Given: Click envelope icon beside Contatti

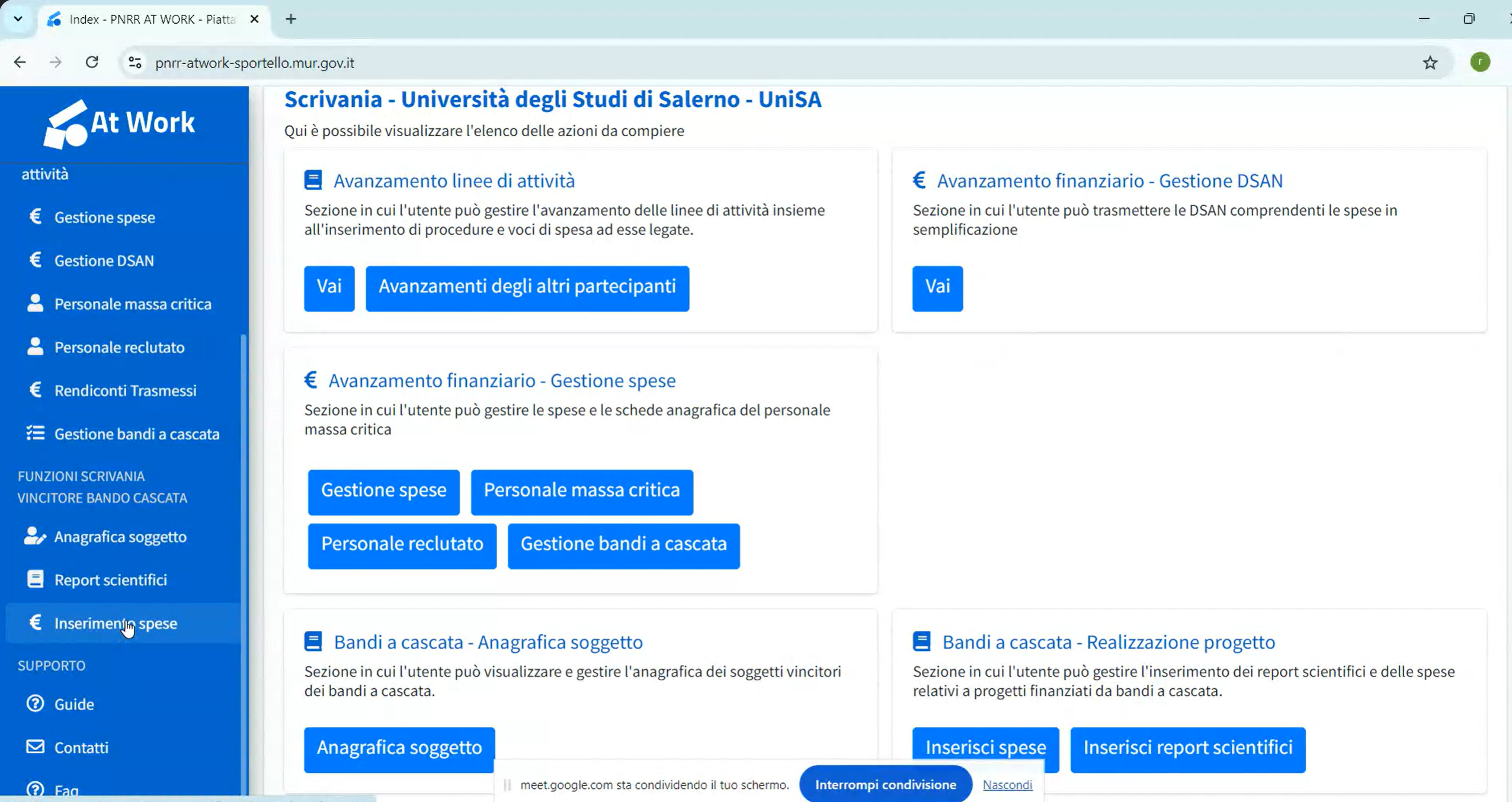Looking at the screenshot, I should [x=36, y=747].
